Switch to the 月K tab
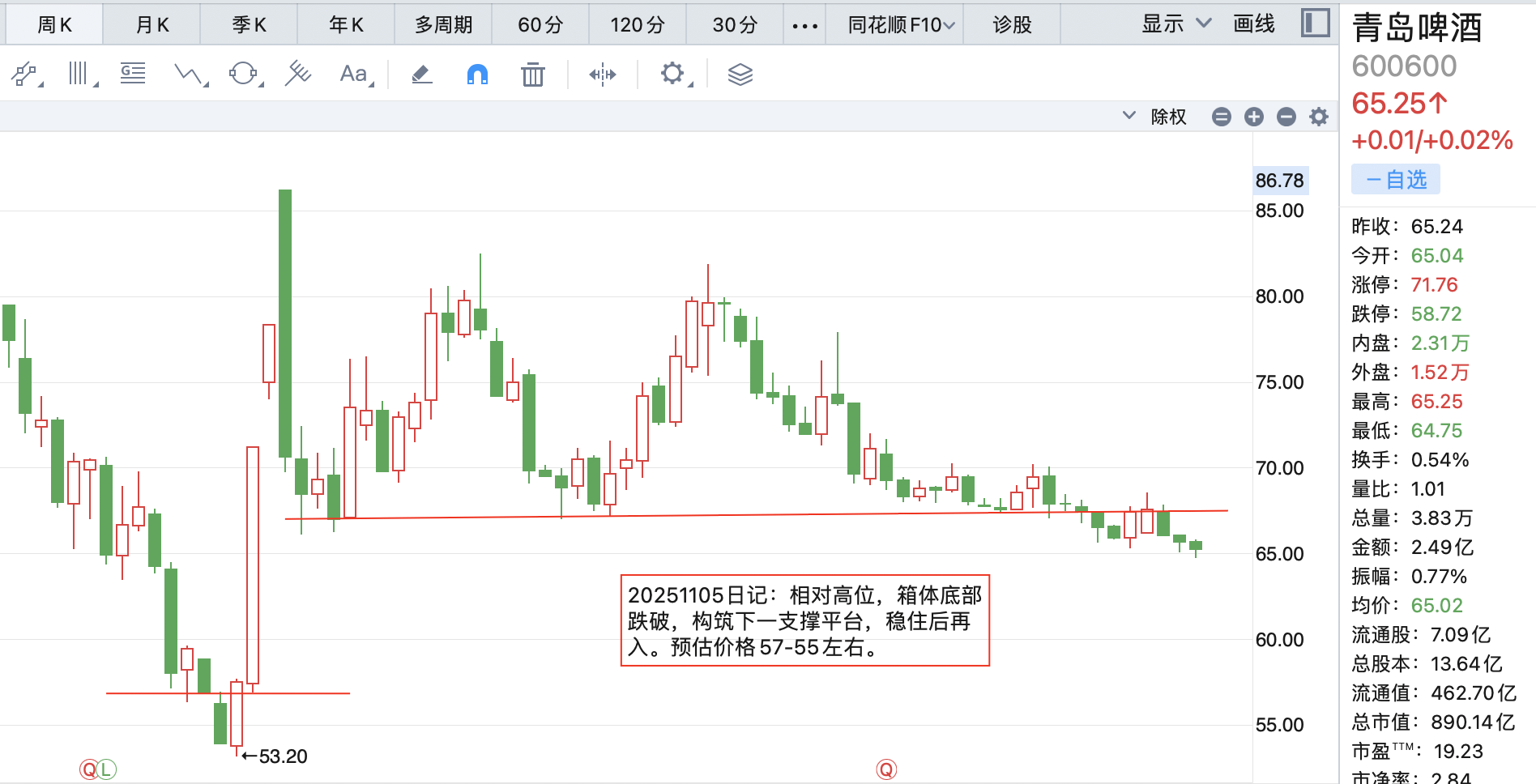 pyautogui.click(x=151, y=25)
